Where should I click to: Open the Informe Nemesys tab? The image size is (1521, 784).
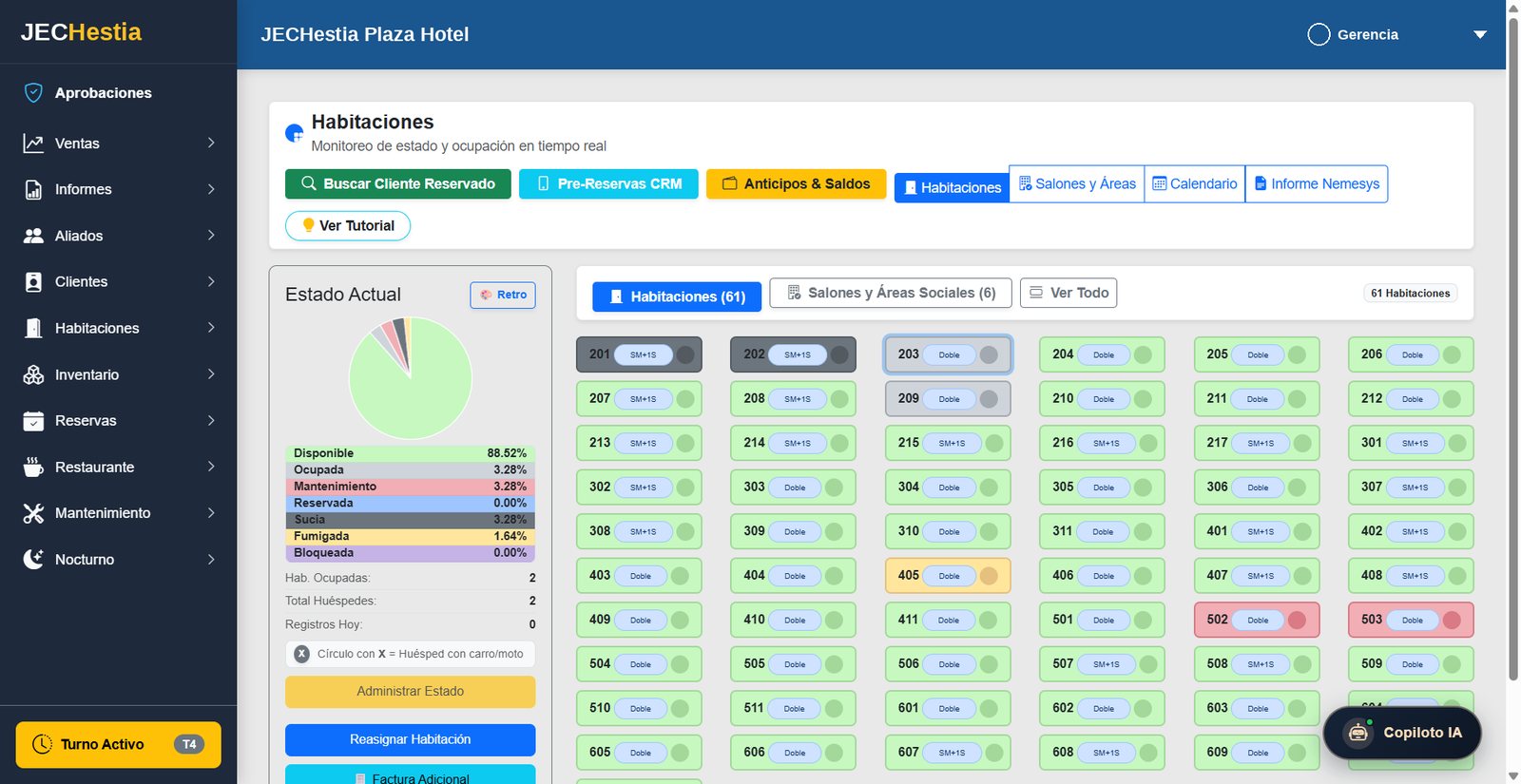point(1317,183)
